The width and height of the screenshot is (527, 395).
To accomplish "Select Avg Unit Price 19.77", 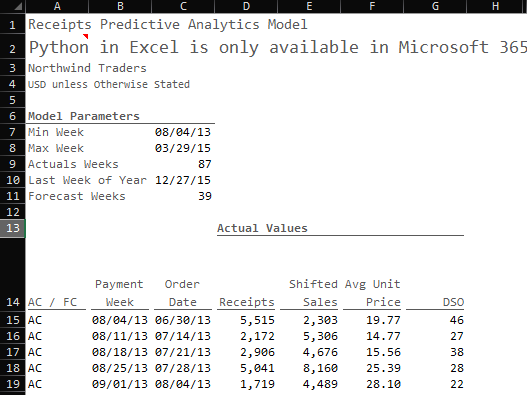I will (x=383, y=320).
